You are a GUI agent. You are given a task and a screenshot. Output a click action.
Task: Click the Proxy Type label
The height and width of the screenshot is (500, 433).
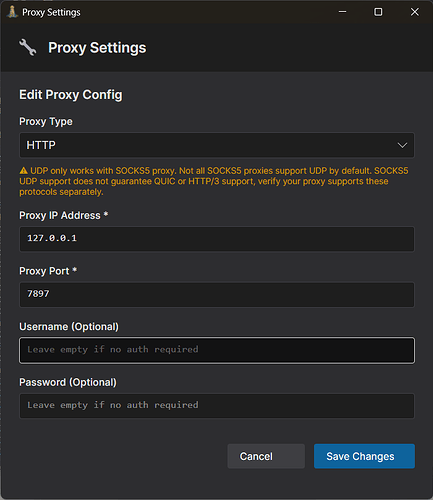pos(46,122)
